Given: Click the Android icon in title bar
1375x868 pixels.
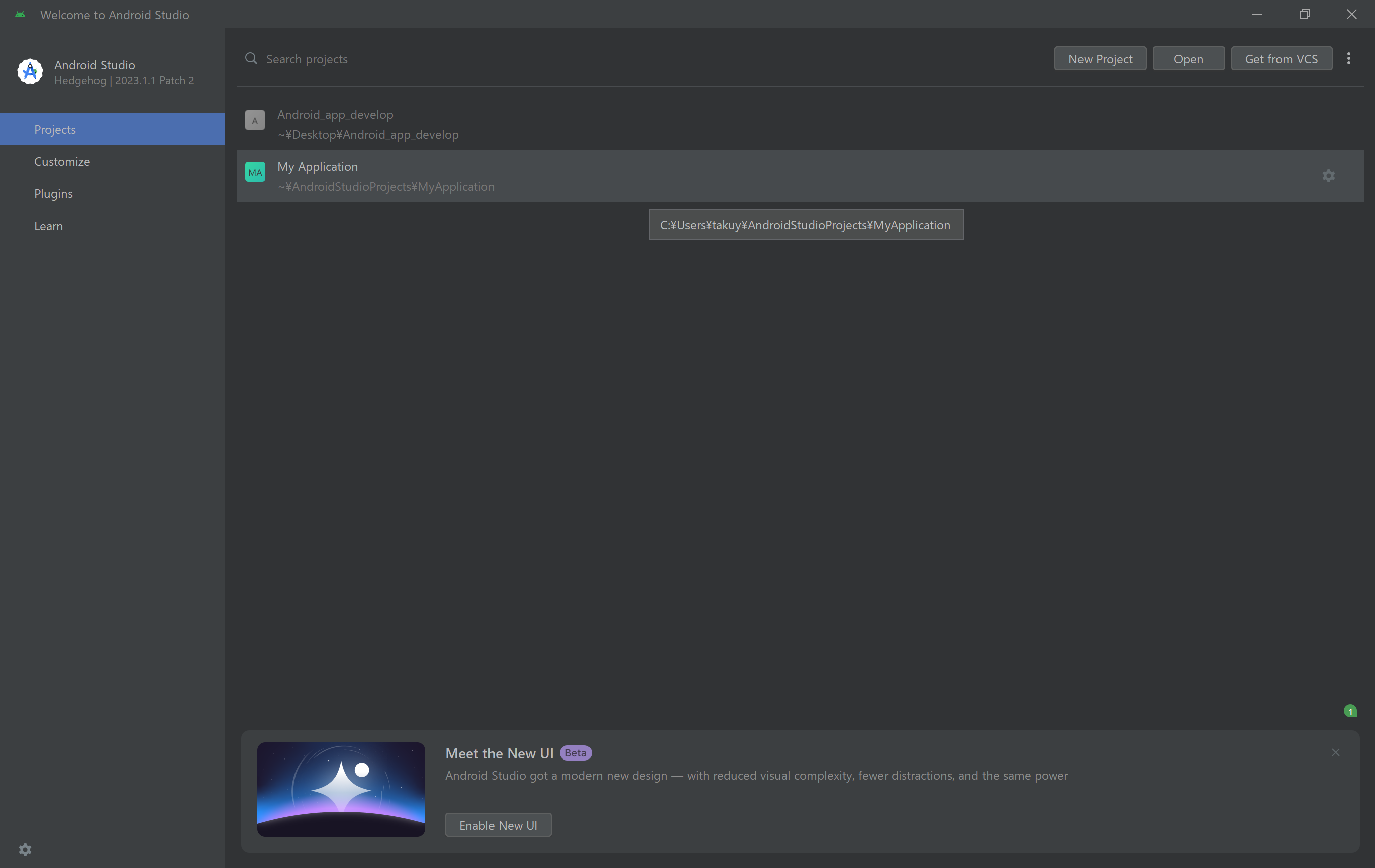Looking at the screenshot, I should pyautogui.click(x=20, y=14).
